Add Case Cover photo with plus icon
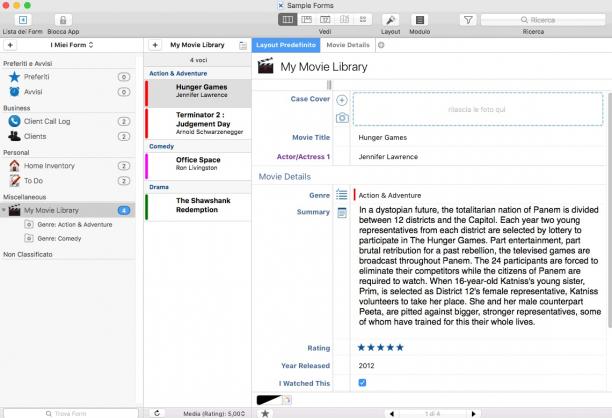Image resolution: width=612 pixels, height=418 pixels. click(x=342, y=100)
